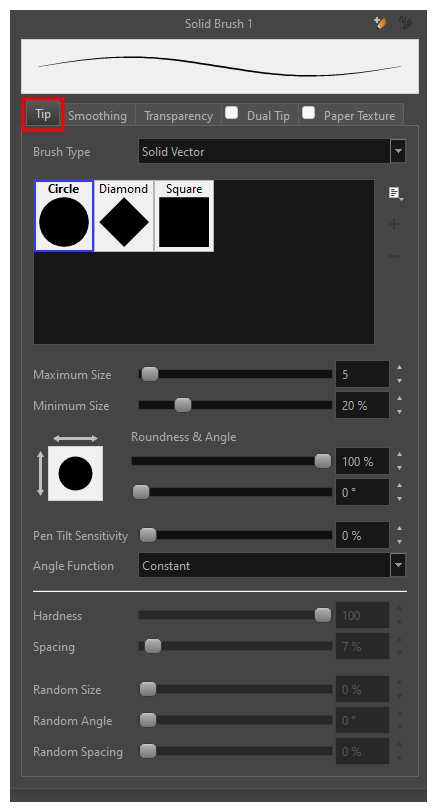The image size is (437, 812).
Task: Click the Maximum Size value field
Action: click(x=362, y=374)
